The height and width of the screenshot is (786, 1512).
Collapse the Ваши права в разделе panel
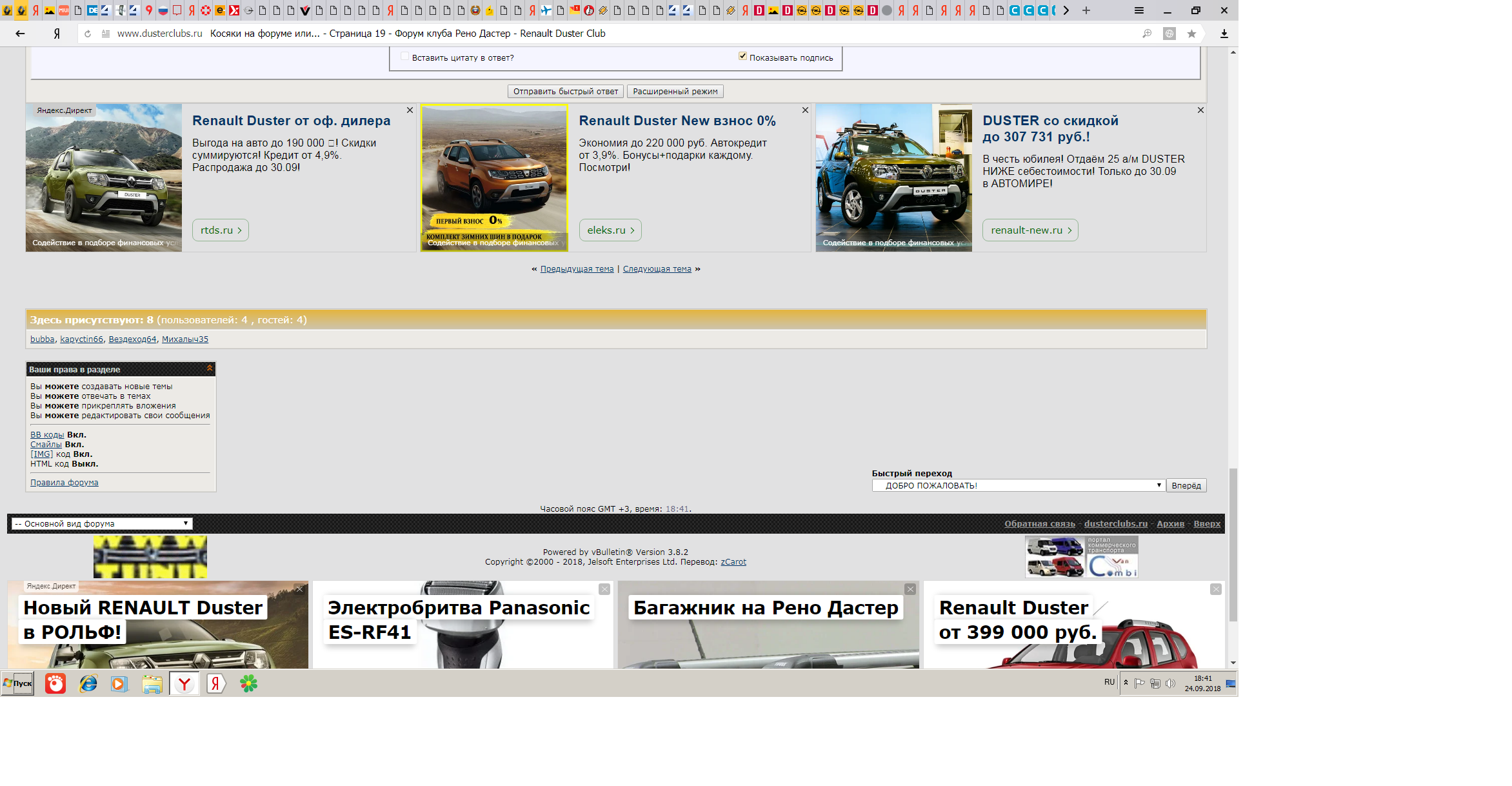point(210,368)
